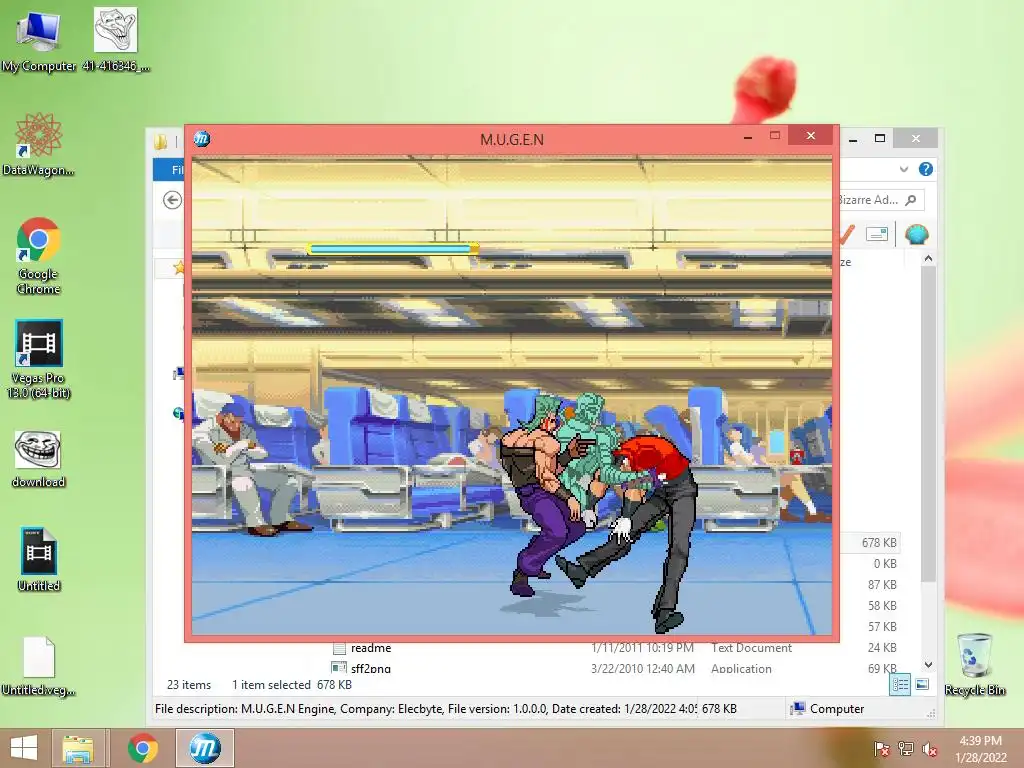Screen dimensions: 1024x768
Task: Open Action Center flag in system tray
Action: pyautogui.click(x=881, y=749)
